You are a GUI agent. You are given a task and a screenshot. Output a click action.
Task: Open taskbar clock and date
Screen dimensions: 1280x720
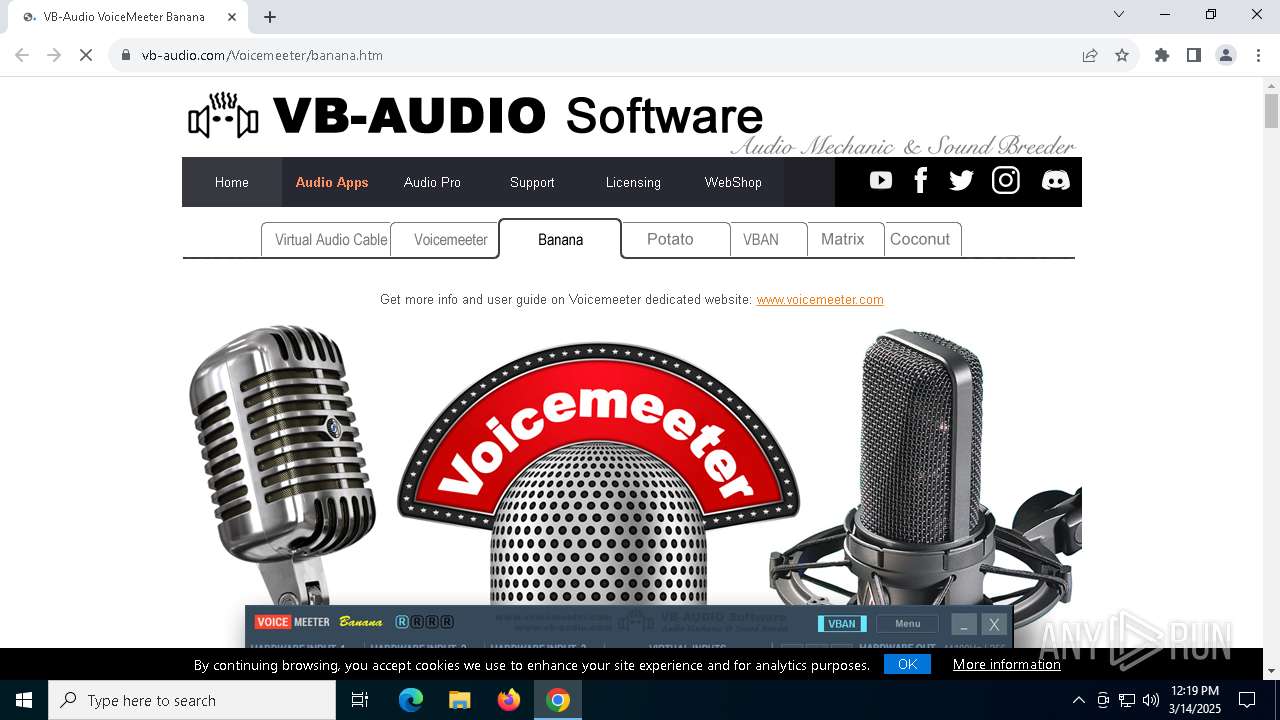1195,700
